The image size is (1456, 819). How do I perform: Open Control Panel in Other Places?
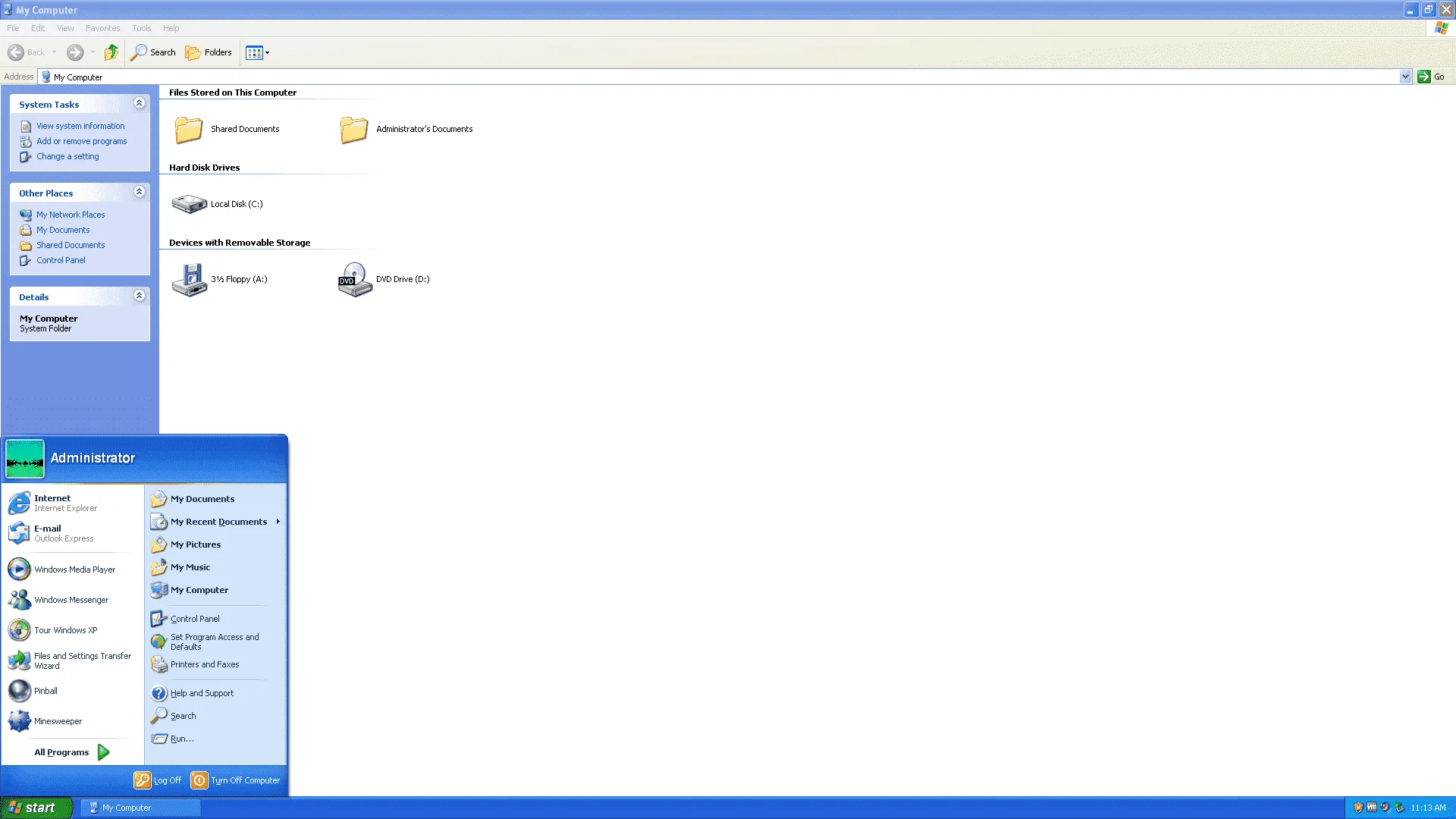pyautogui.click(x=61, y=260)
